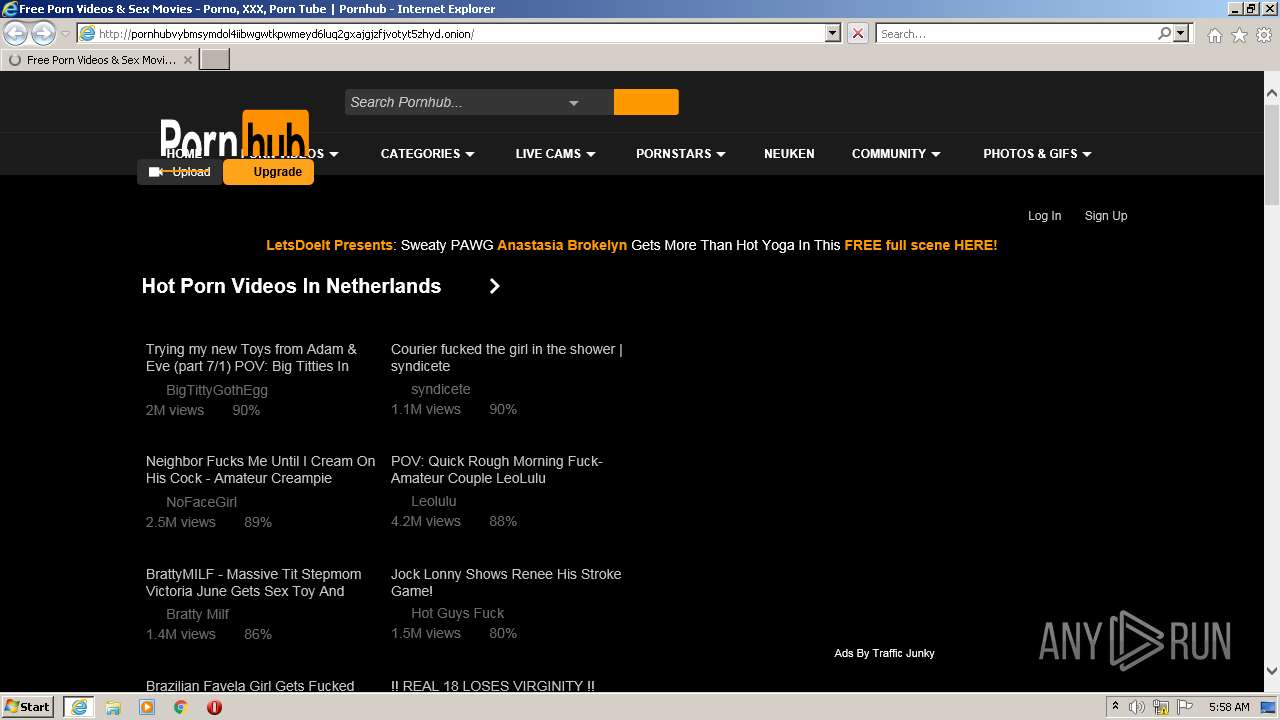Click the page scrollbar down arrow
The height and width of the screenshot is (720, 1280).
(1271, 671)
